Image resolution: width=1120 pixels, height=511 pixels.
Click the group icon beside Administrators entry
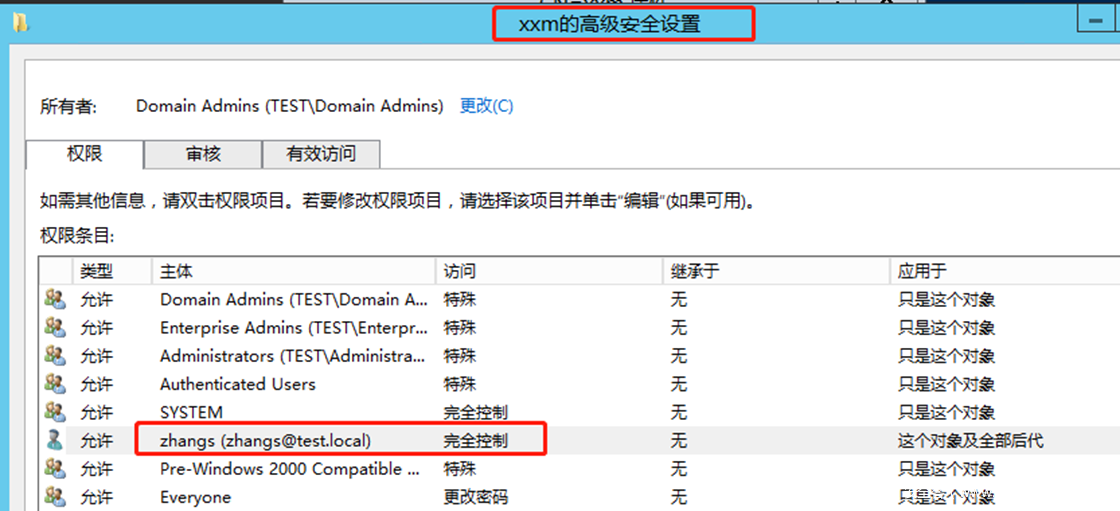pyautogui.click(x=54, y=355)
